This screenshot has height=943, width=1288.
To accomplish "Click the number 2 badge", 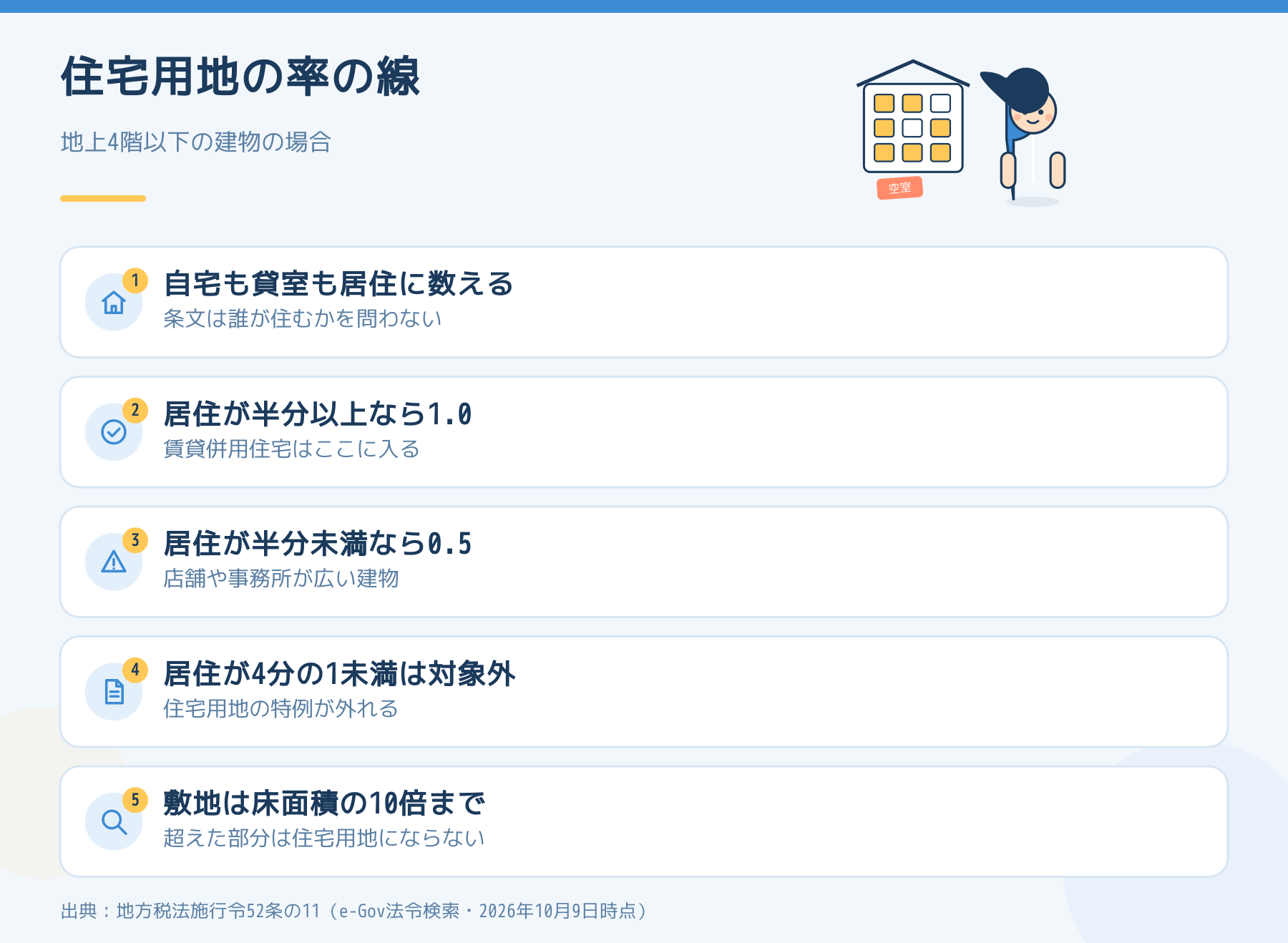I will [x=135, y=411].
